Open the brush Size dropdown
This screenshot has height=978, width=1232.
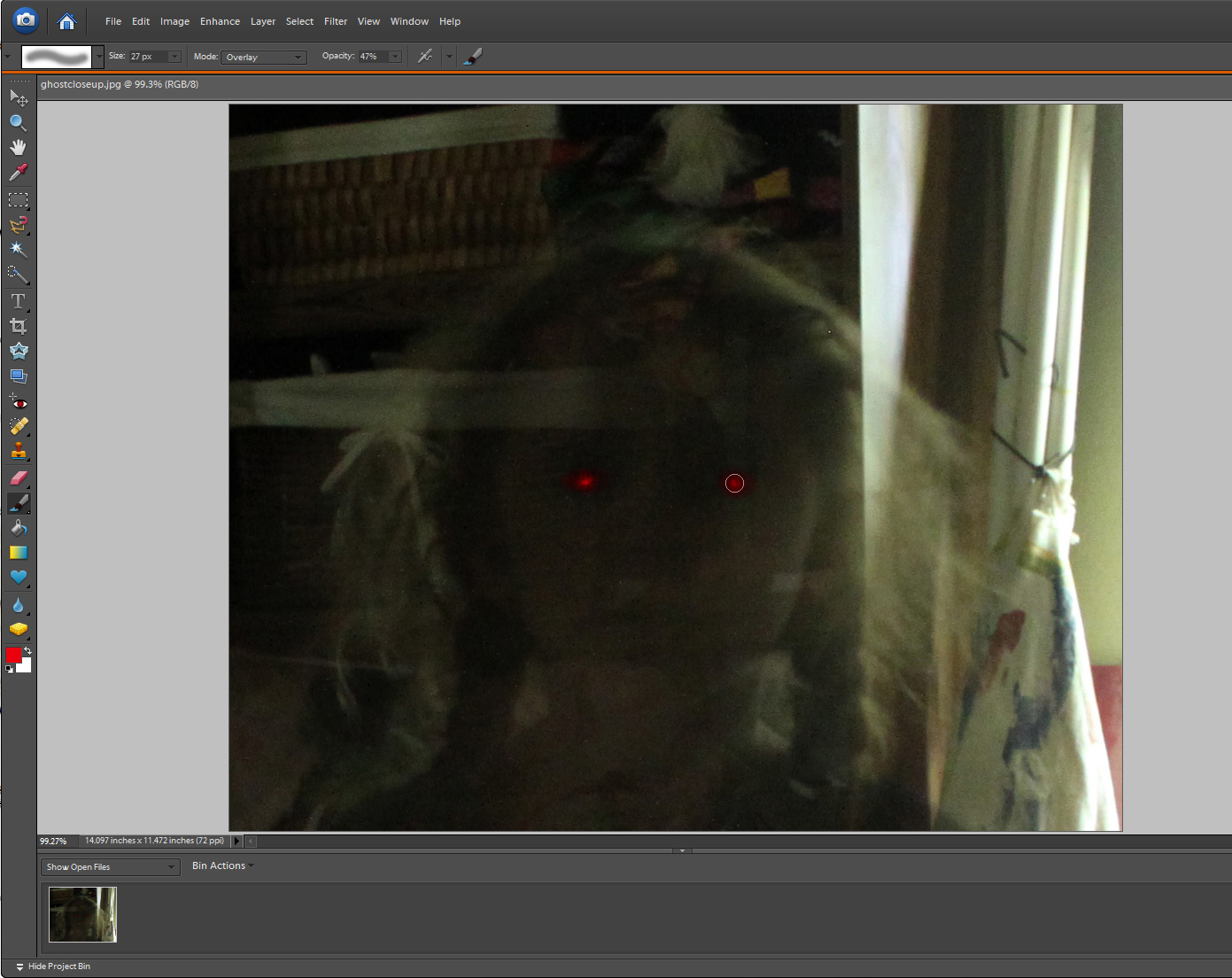[174, 56]
